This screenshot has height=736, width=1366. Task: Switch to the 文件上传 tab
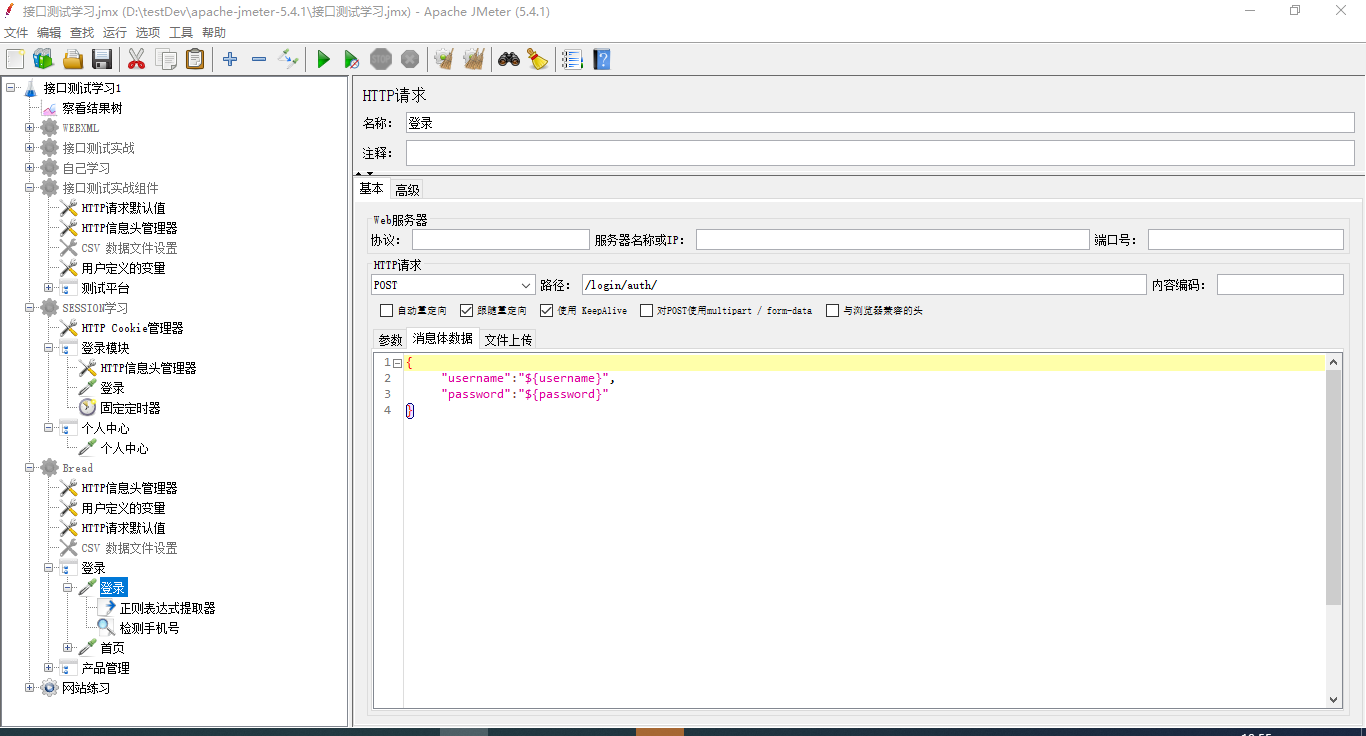(x=509, y=340)
